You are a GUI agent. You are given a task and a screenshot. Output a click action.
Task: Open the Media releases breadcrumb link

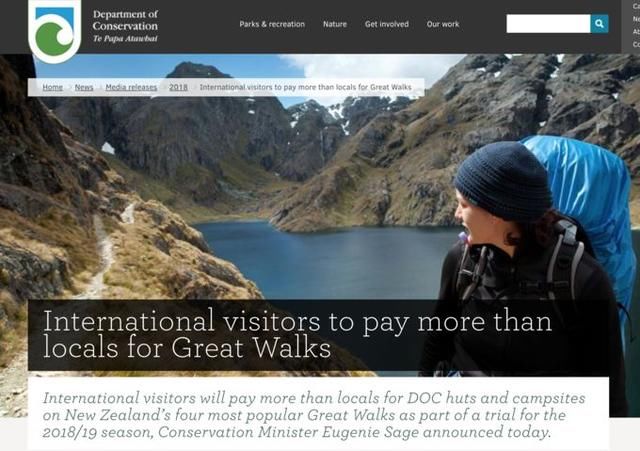(x=131, y=87)
